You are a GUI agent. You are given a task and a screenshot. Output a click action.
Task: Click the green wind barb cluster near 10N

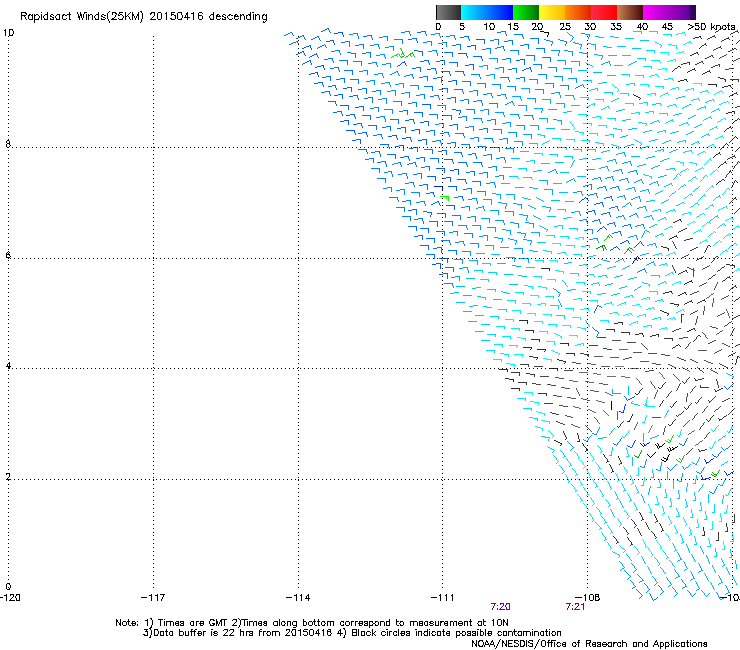point(403,54)
